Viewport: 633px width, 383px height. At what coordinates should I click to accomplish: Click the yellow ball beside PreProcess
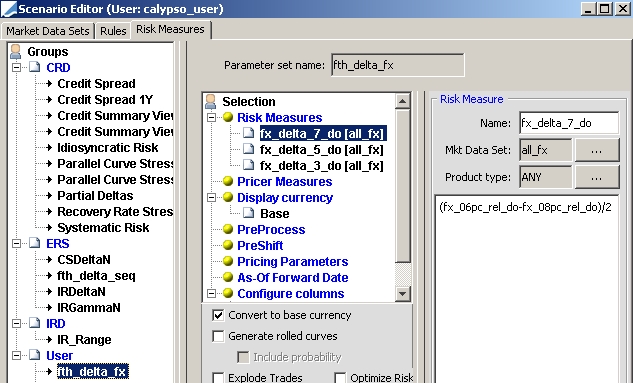point(228,229)
